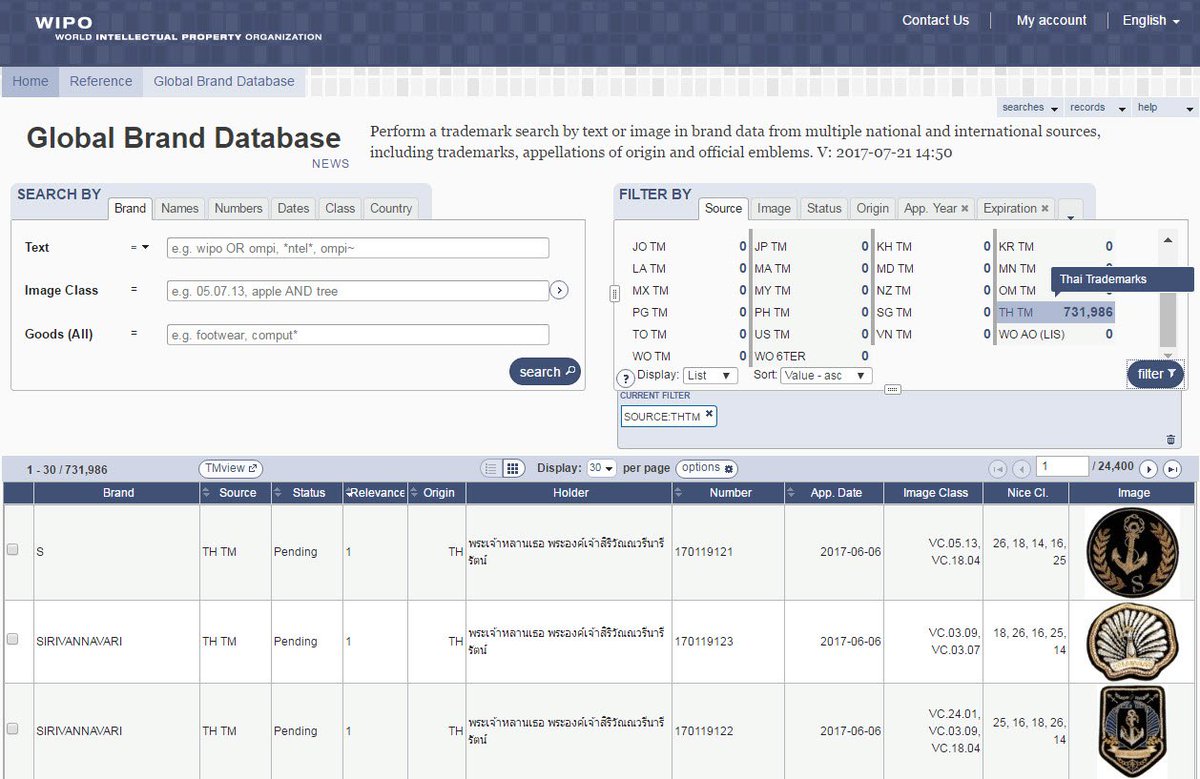Open results options gear button

tap(707, 468)
